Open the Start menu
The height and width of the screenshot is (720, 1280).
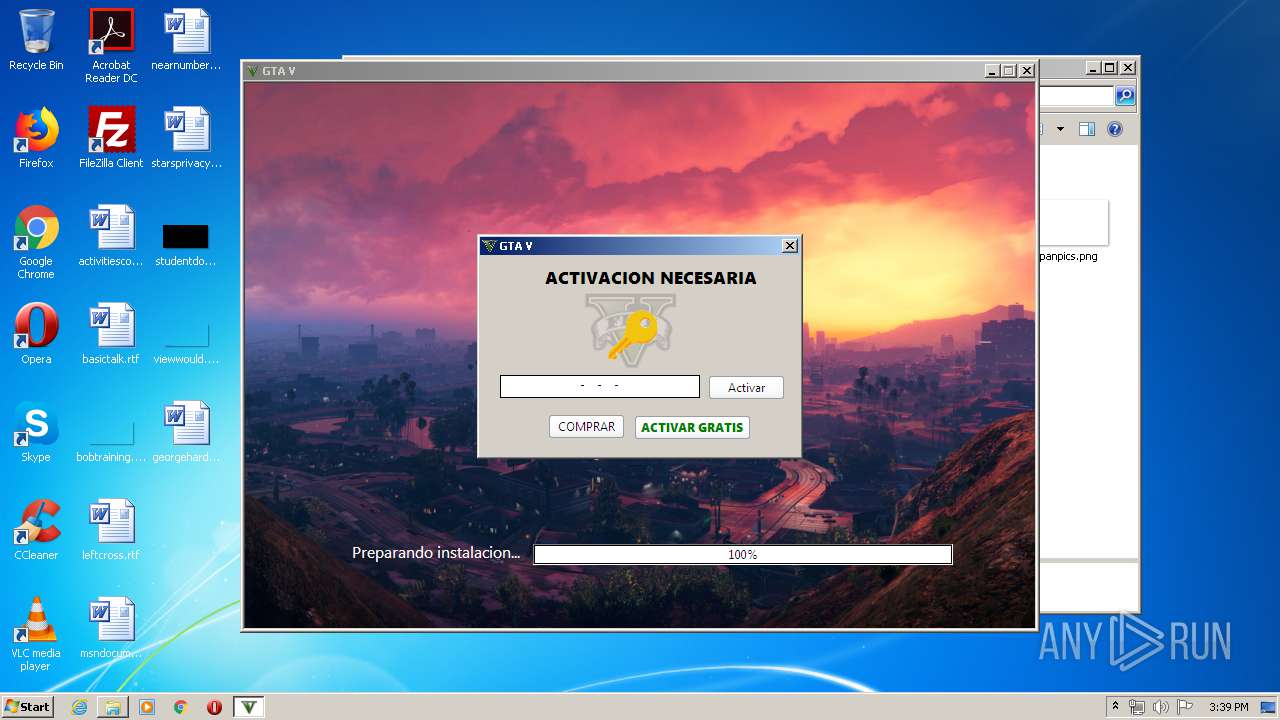click(27, 707)
